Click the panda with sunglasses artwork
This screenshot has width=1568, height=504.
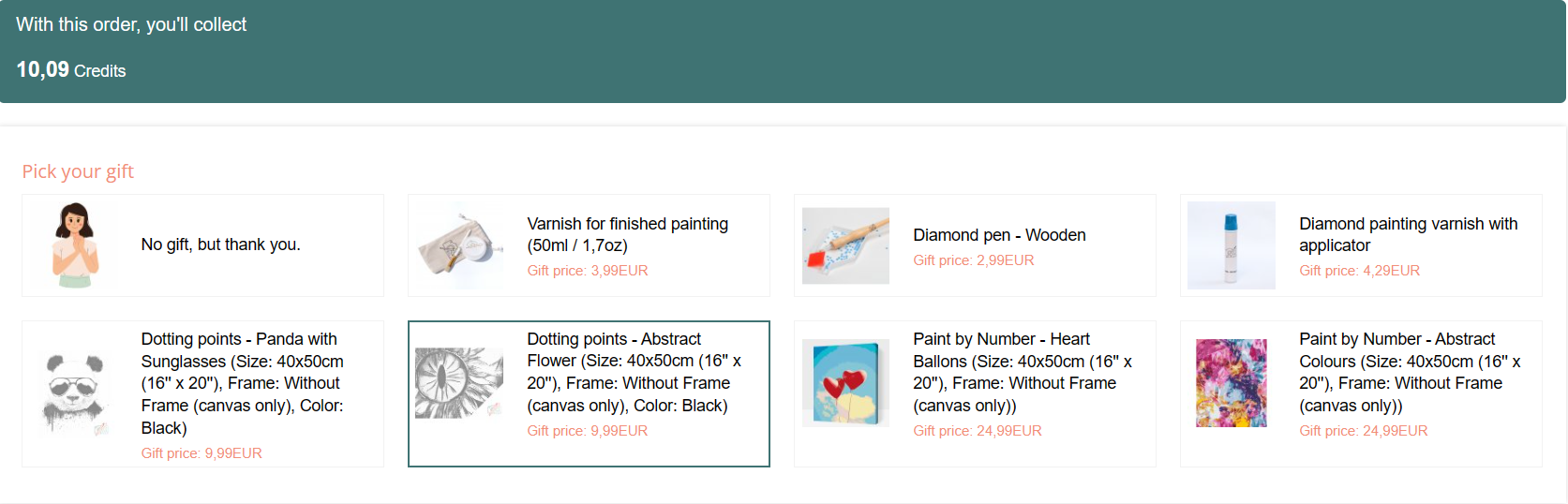coord(74,393)
